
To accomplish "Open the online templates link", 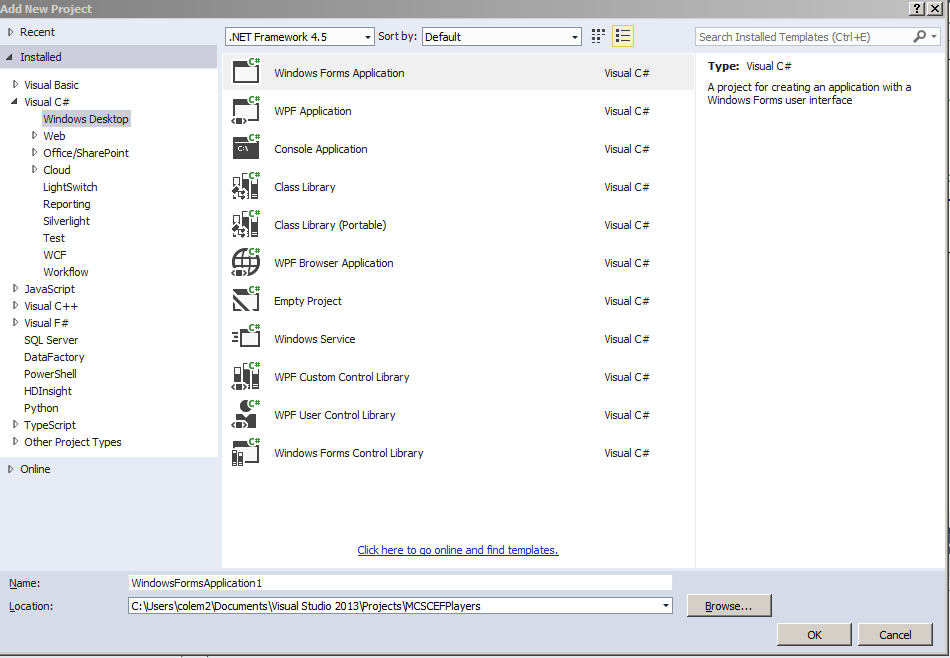I will coord(458,550).
